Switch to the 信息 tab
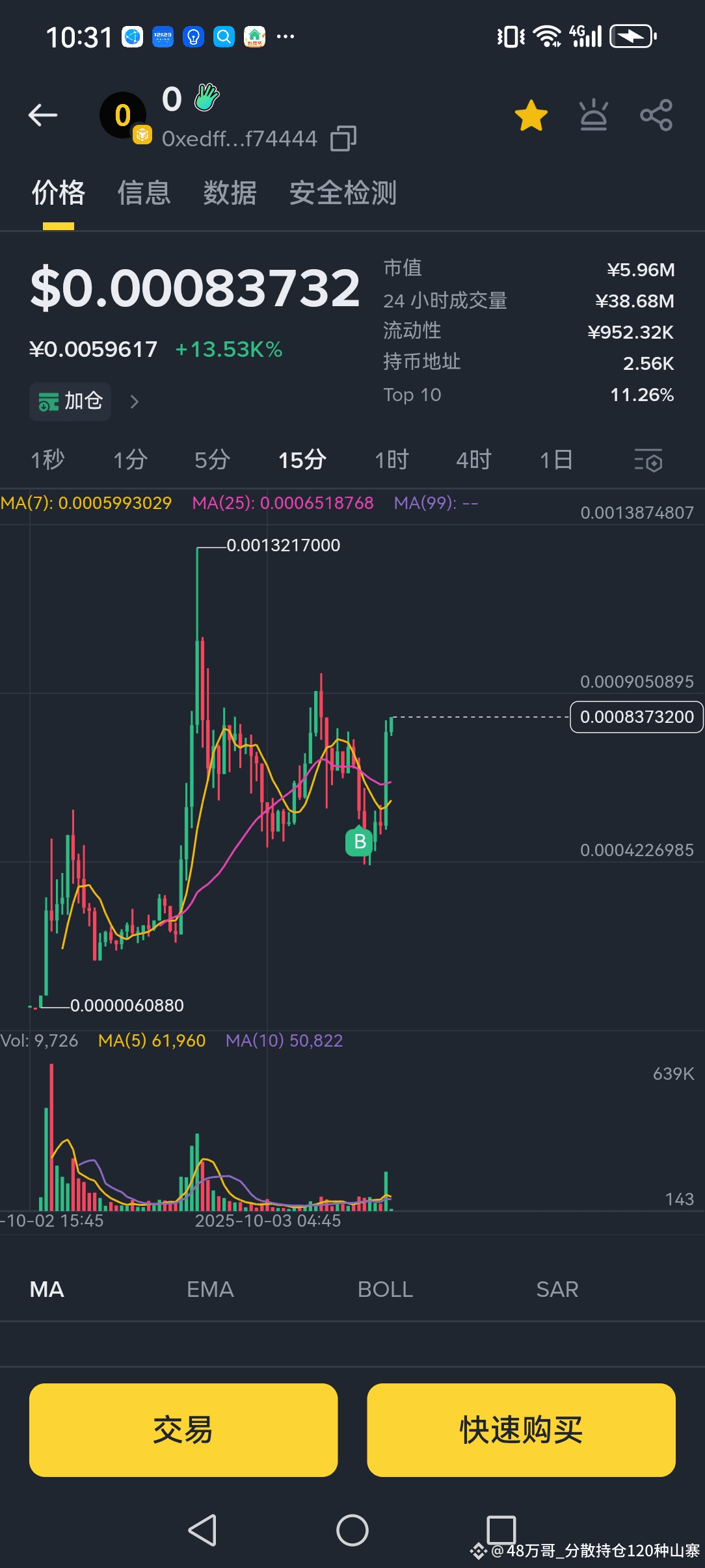 click(144, 193)
